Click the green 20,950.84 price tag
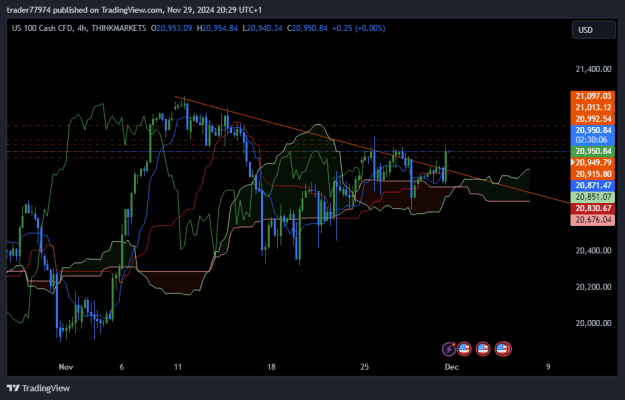Image resolution: width=625 pixels, height=400 pixels. [x=593, y=151]
